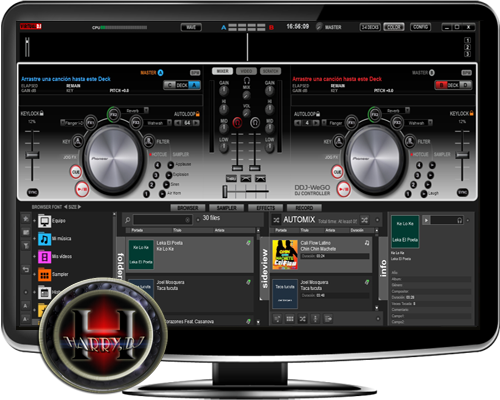Play preview in the info panel
Image resolution: width=500 pixels, height=400 pixels.
click(x=426, y=220)
